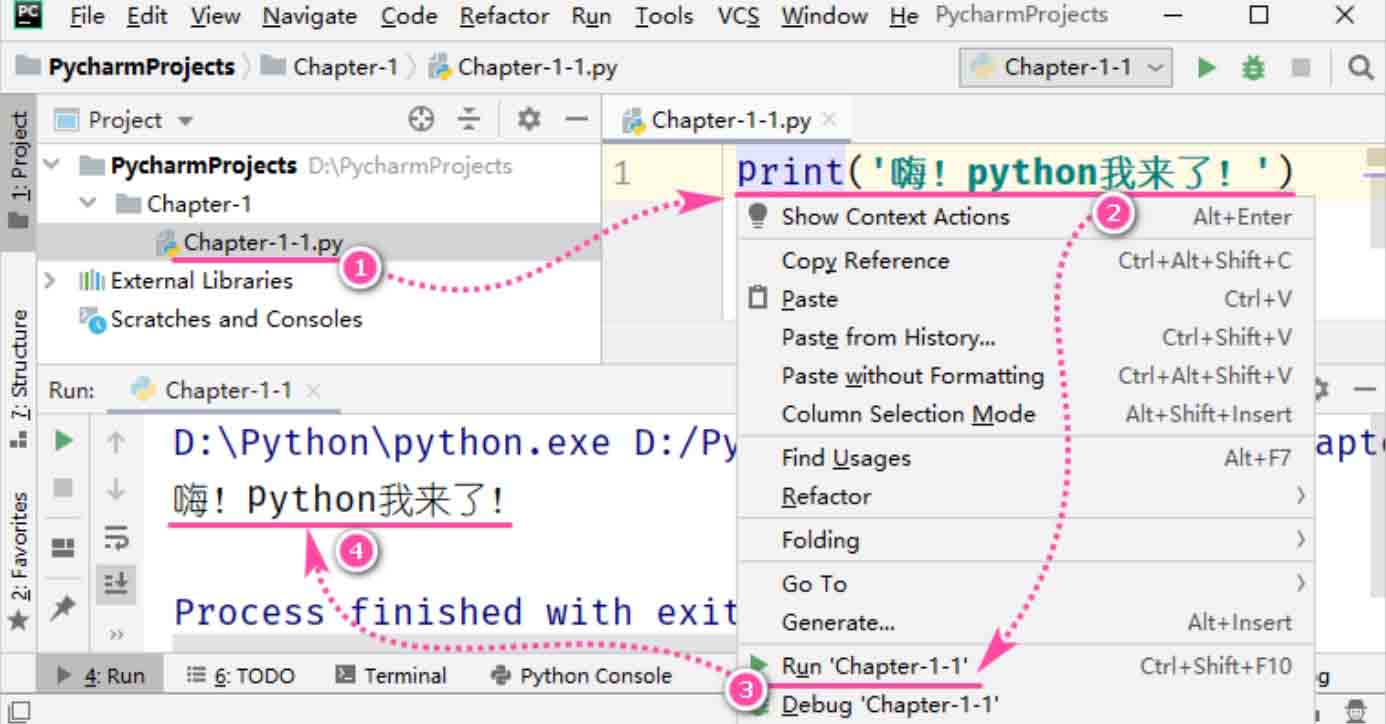Select Paste from History...
The image size is (1386, 724).
pyautogui.click(x=1025, y=338)
